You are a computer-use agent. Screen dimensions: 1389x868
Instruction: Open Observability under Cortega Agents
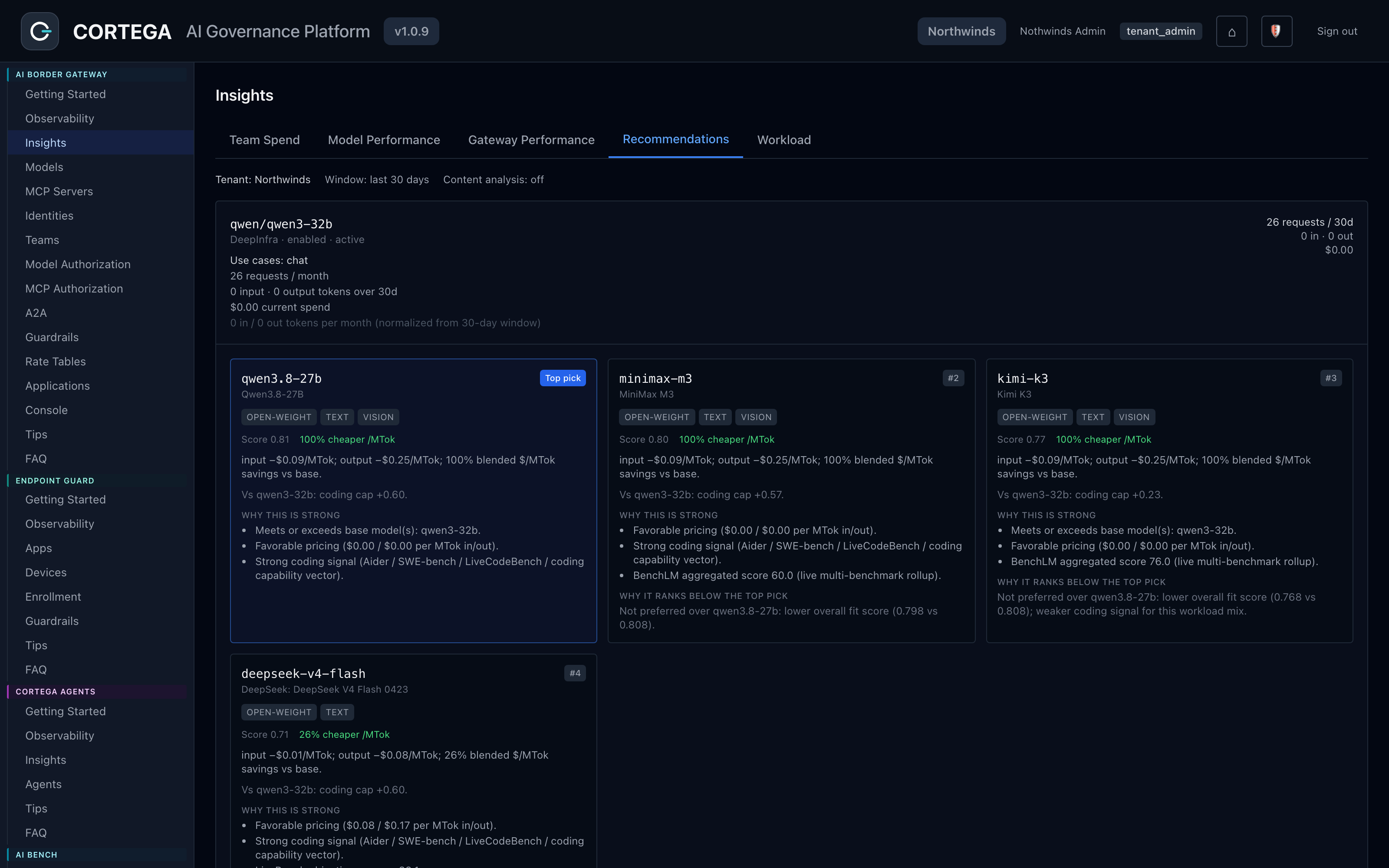pyautogui.click(x=100, y=735)
